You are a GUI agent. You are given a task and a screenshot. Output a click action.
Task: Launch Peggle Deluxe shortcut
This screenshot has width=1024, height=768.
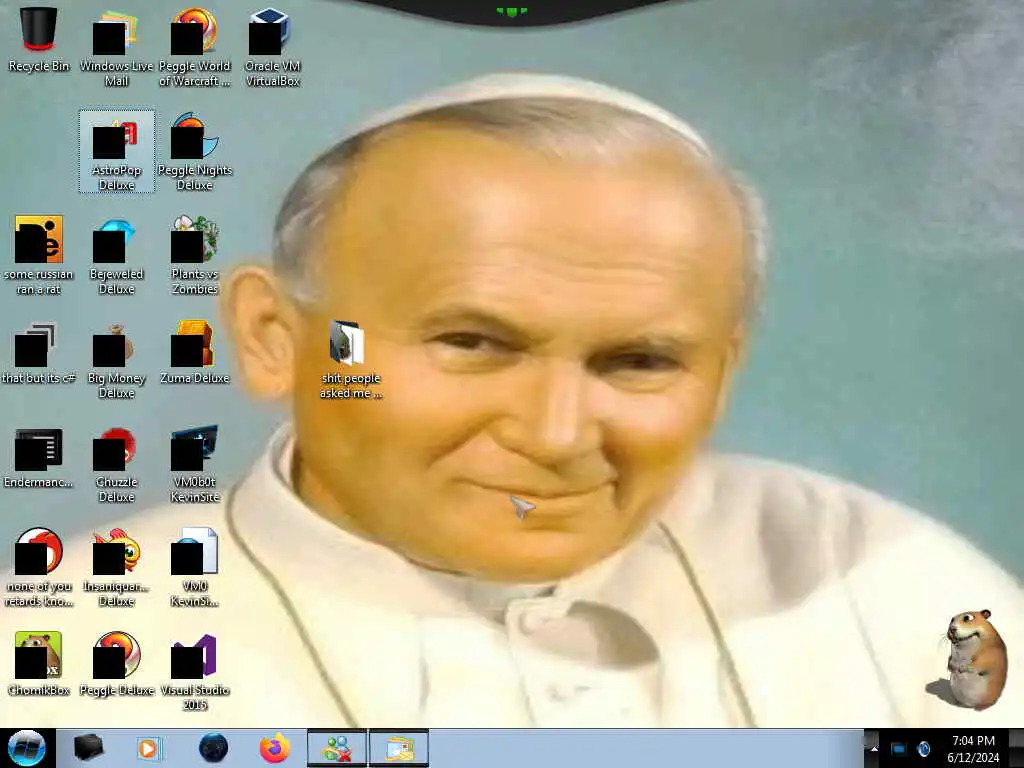pos(117,664)
